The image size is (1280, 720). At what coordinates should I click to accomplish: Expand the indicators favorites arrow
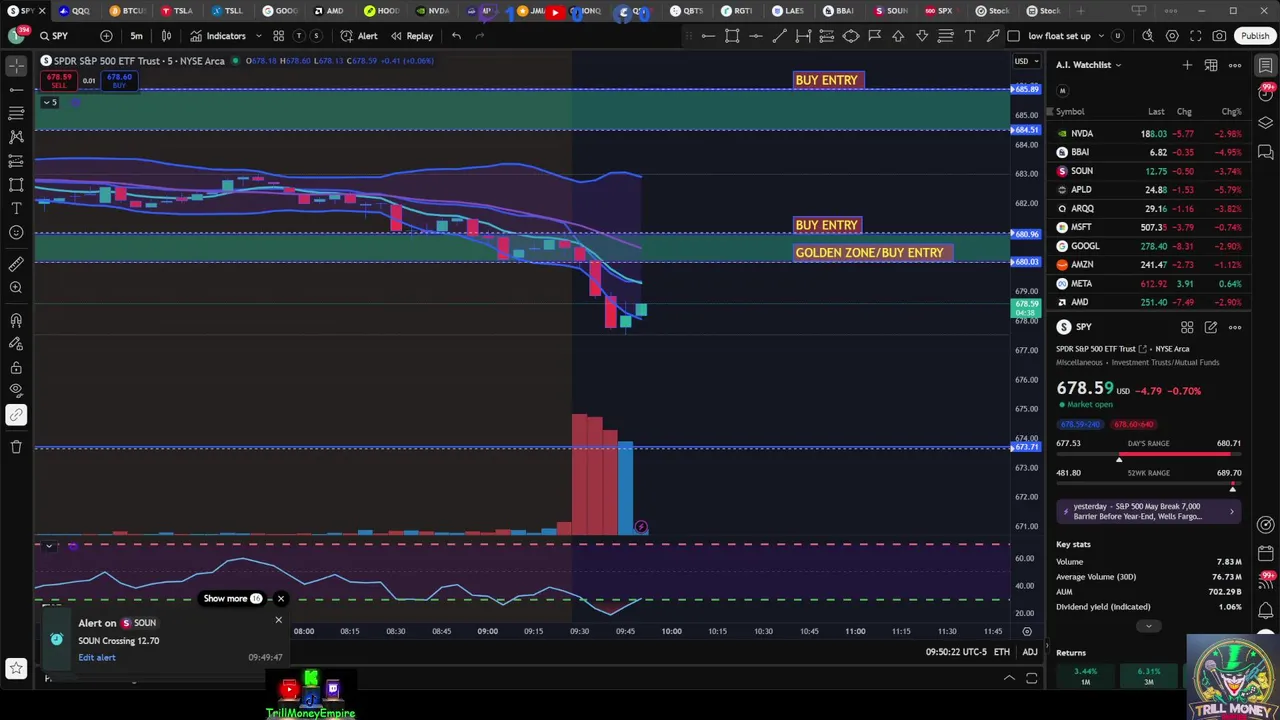(x=258, y=36)
